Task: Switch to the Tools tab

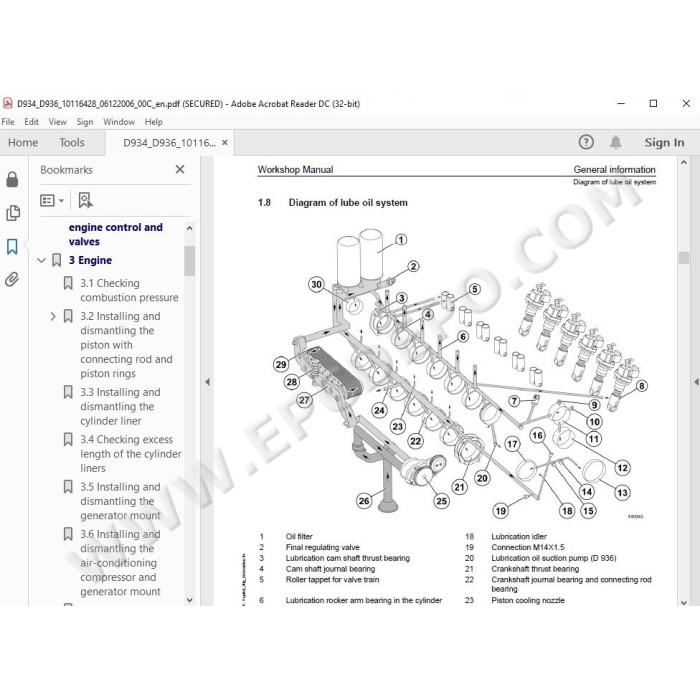Action: 72,142
